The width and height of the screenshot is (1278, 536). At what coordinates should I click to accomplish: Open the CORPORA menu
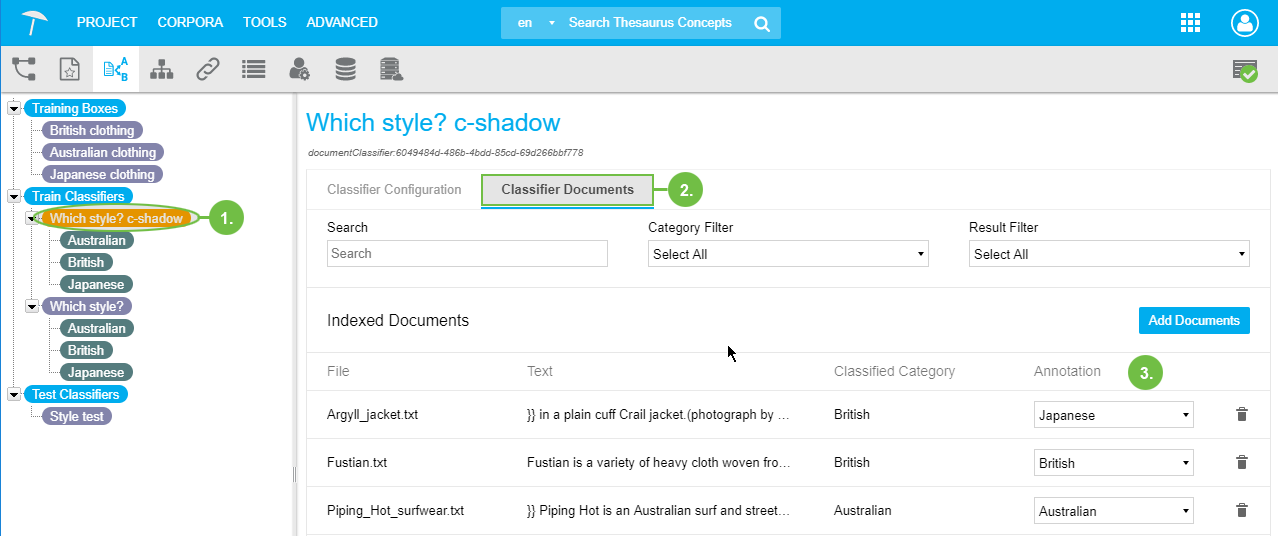pyautogui.click(x=190, y=22)
